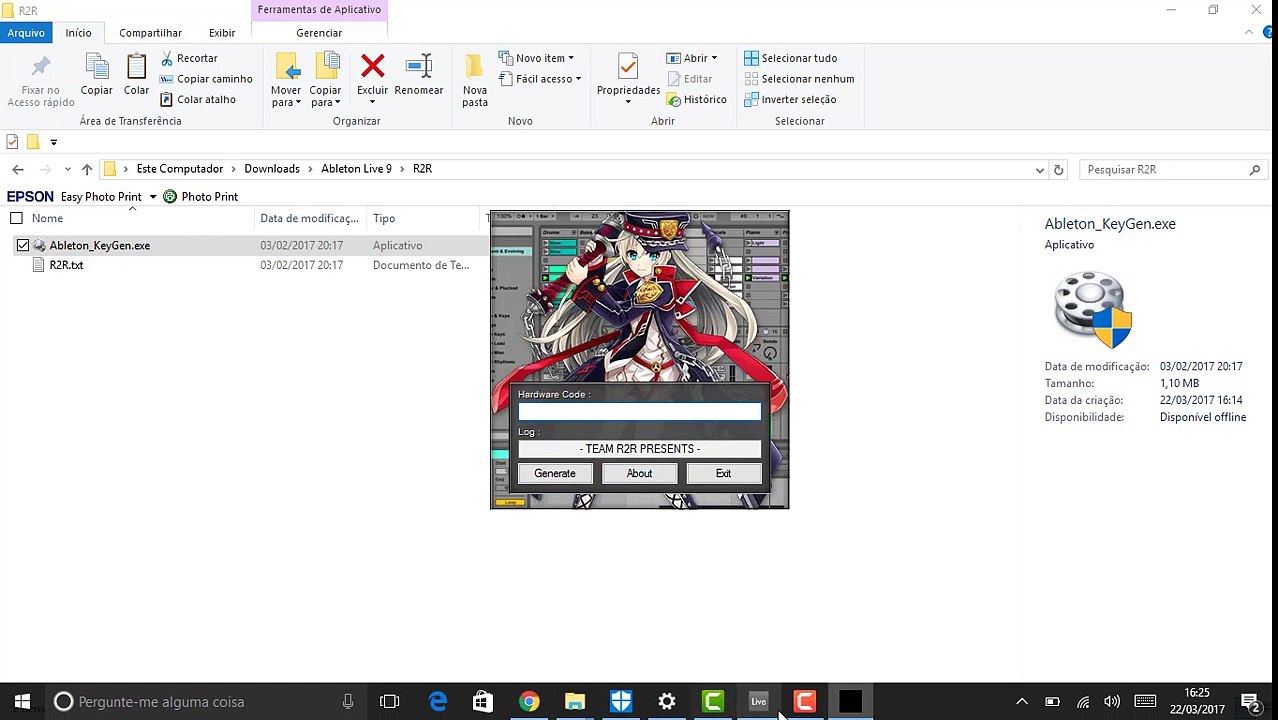Screen dimensions: 1278x720
Task: Click the Propriedades icon
Action: 628,67
